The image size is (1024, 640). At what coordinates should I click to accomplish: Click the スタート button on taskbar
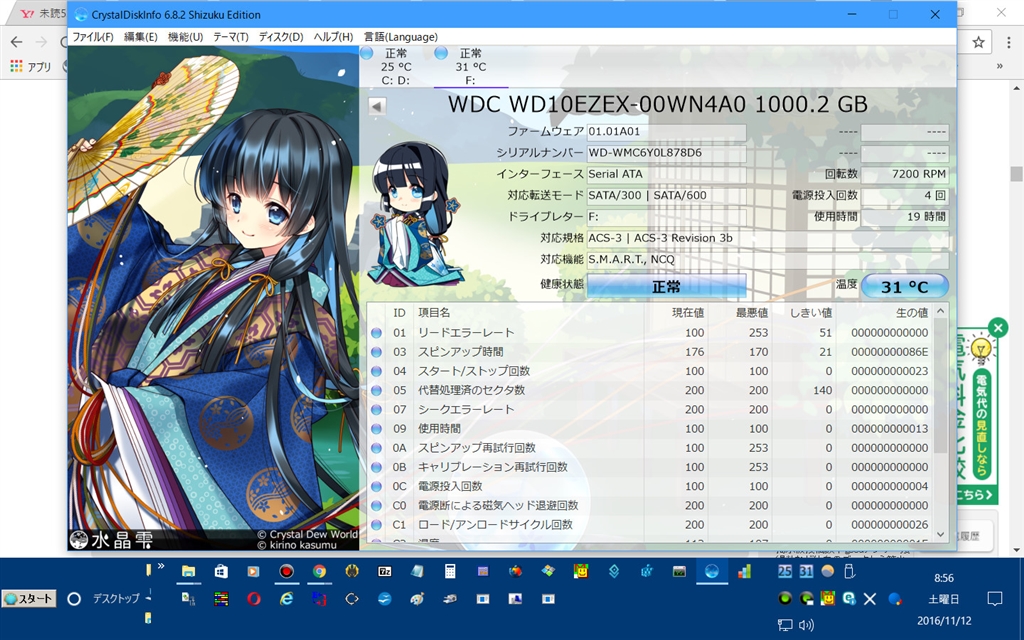pyautogui.click(x=29, y=598)
